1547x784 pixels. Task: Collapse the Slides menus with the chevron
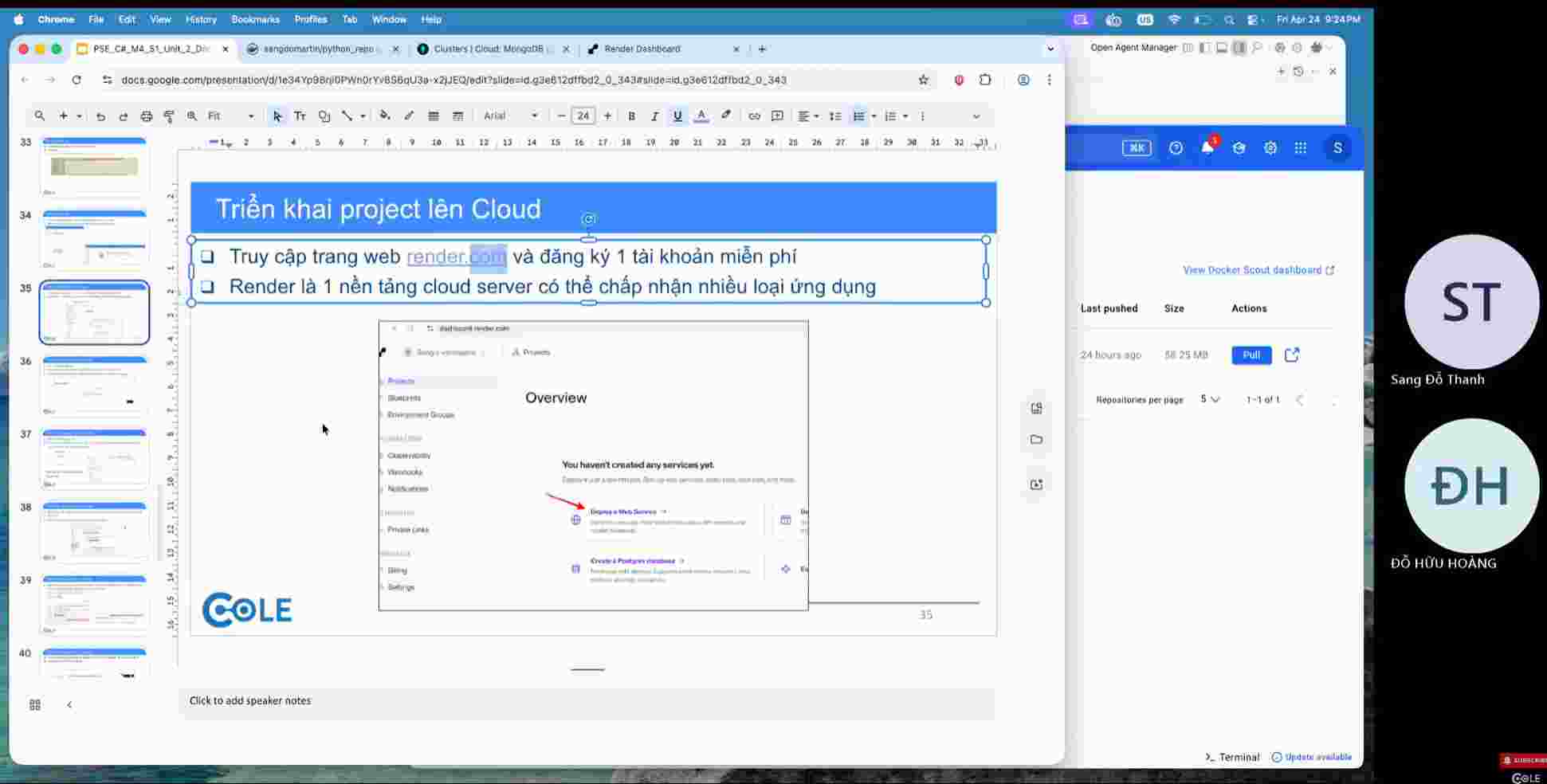976,116
